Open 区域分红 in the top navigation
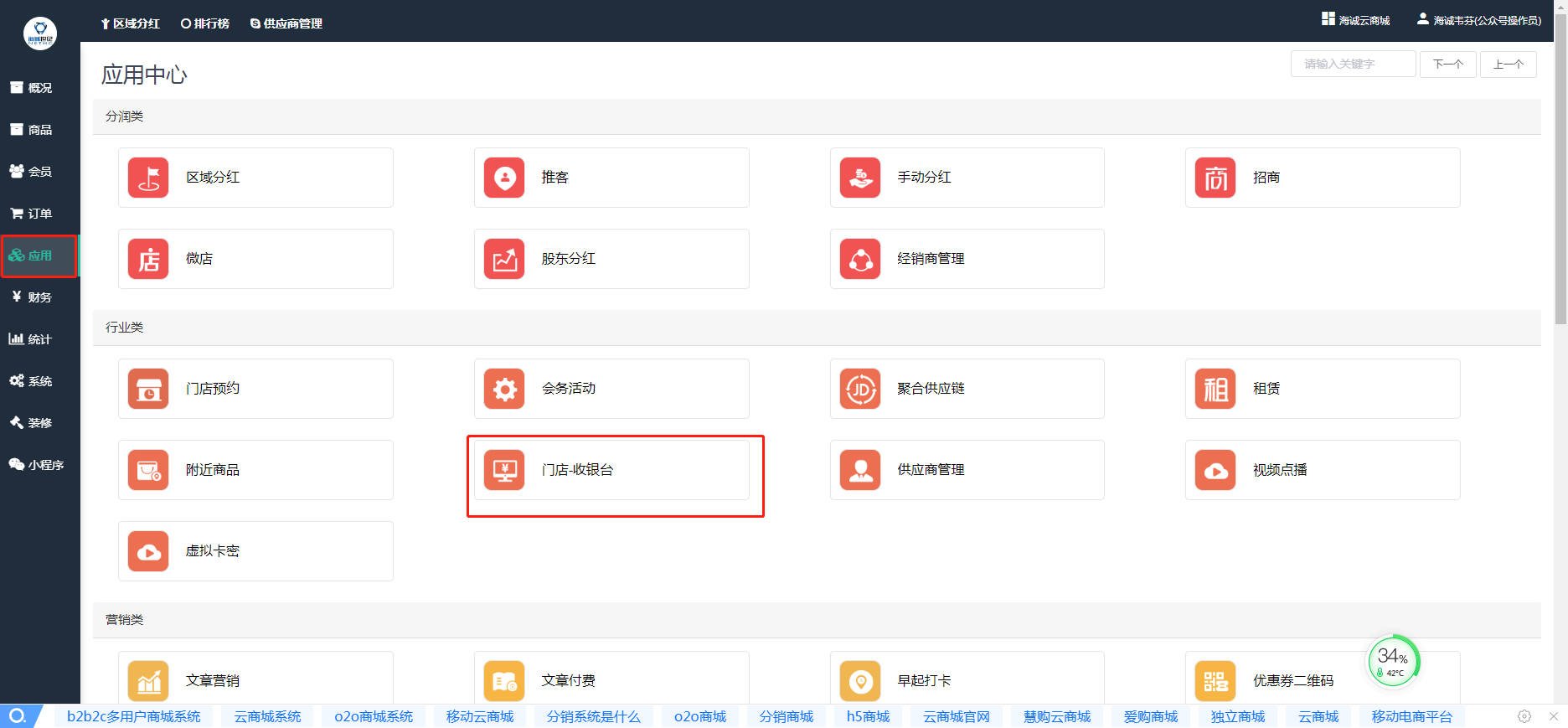Screen dimensions: 1568x728 tap(130, 23)
